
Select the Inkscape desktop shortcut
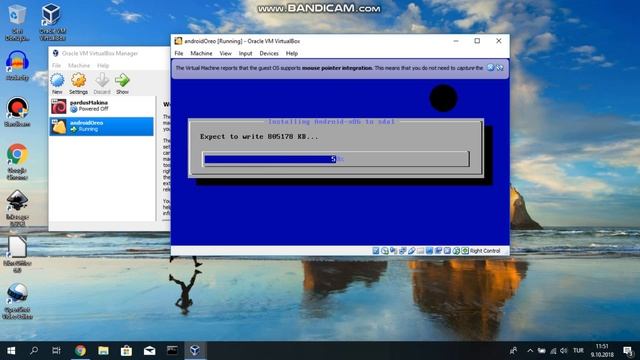pos(17,207)
